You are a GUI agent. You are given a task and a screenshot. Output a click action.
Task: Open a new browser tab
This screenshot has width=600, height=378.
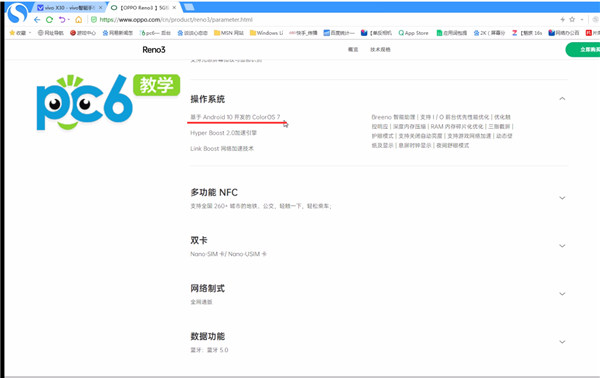coord(189,7)
